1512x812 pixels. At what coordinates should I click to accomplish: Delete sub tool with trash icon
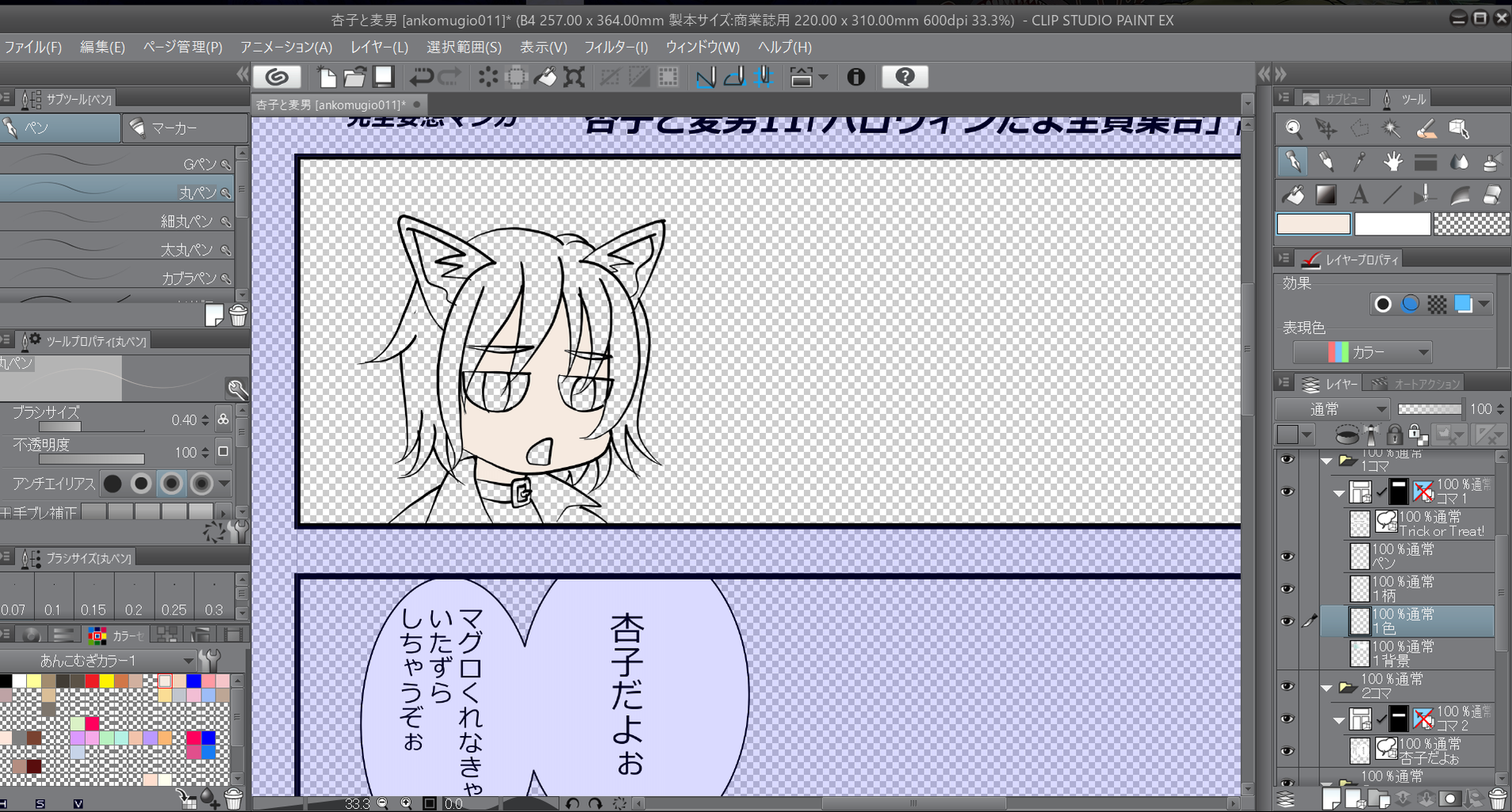pyautogui.click(x=238, y=316)
